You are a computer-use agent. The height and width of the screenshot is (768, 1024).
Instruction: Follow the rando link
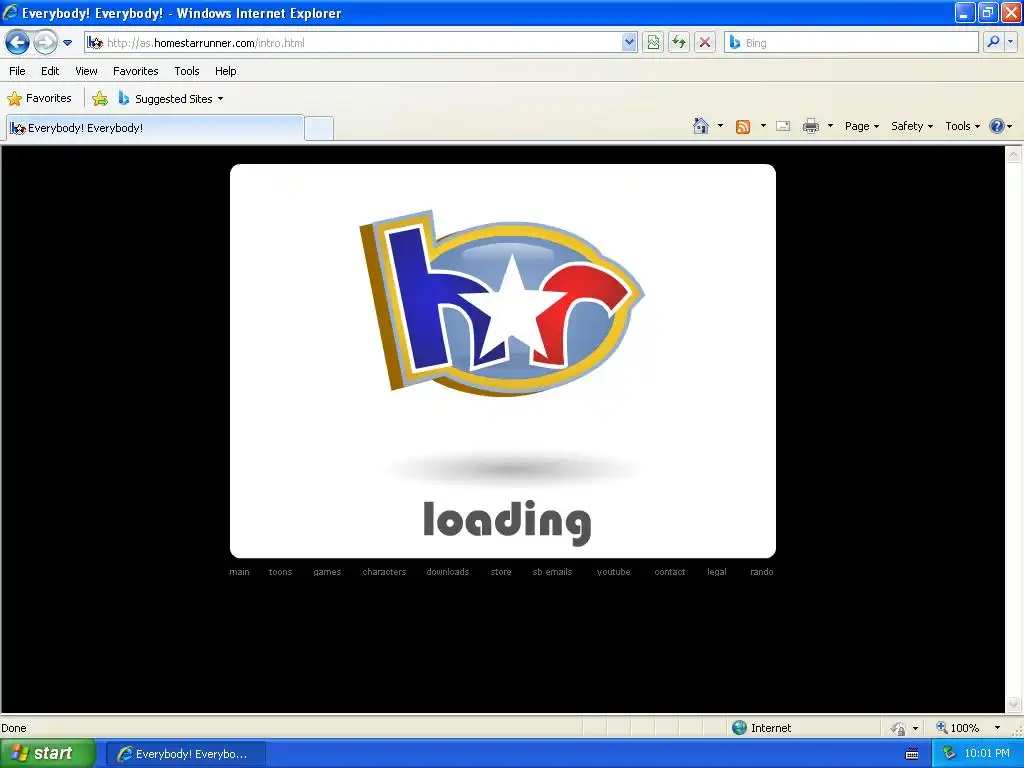(761, 572)
